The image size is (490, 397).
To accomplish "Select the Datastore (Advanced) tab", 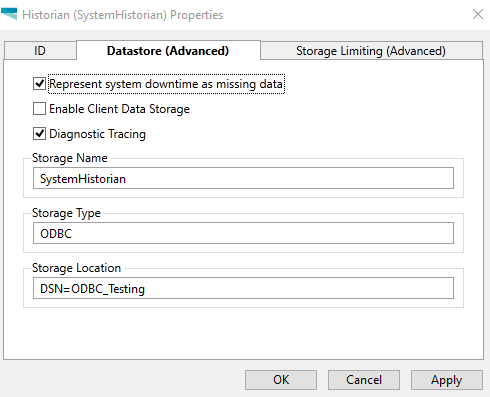I will coord(168,51).
